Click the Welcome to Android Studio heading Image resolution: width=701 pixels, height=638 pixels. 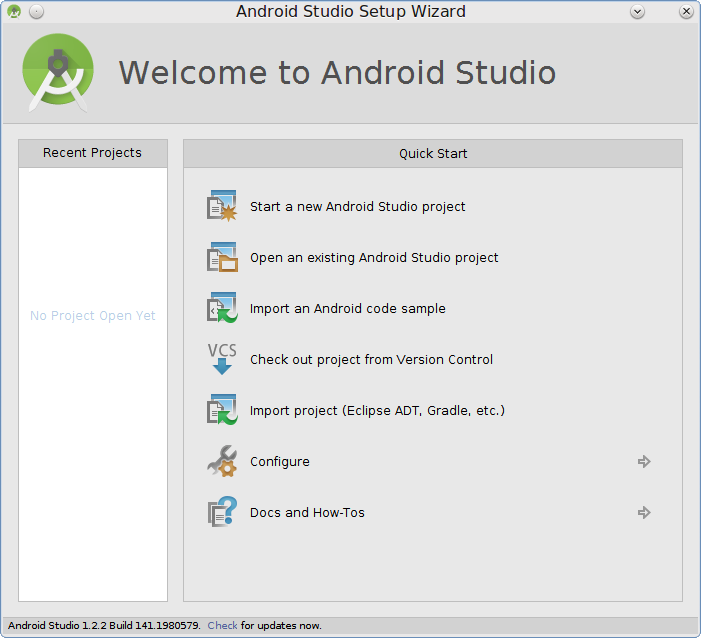337,72
